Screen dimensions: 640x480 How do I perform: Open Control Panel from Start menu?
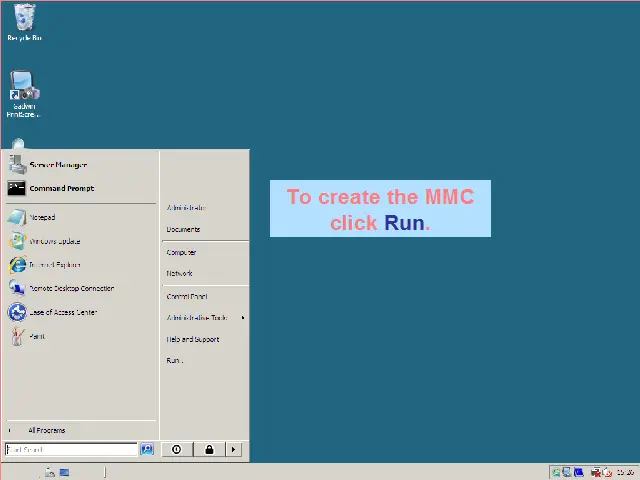187,296
